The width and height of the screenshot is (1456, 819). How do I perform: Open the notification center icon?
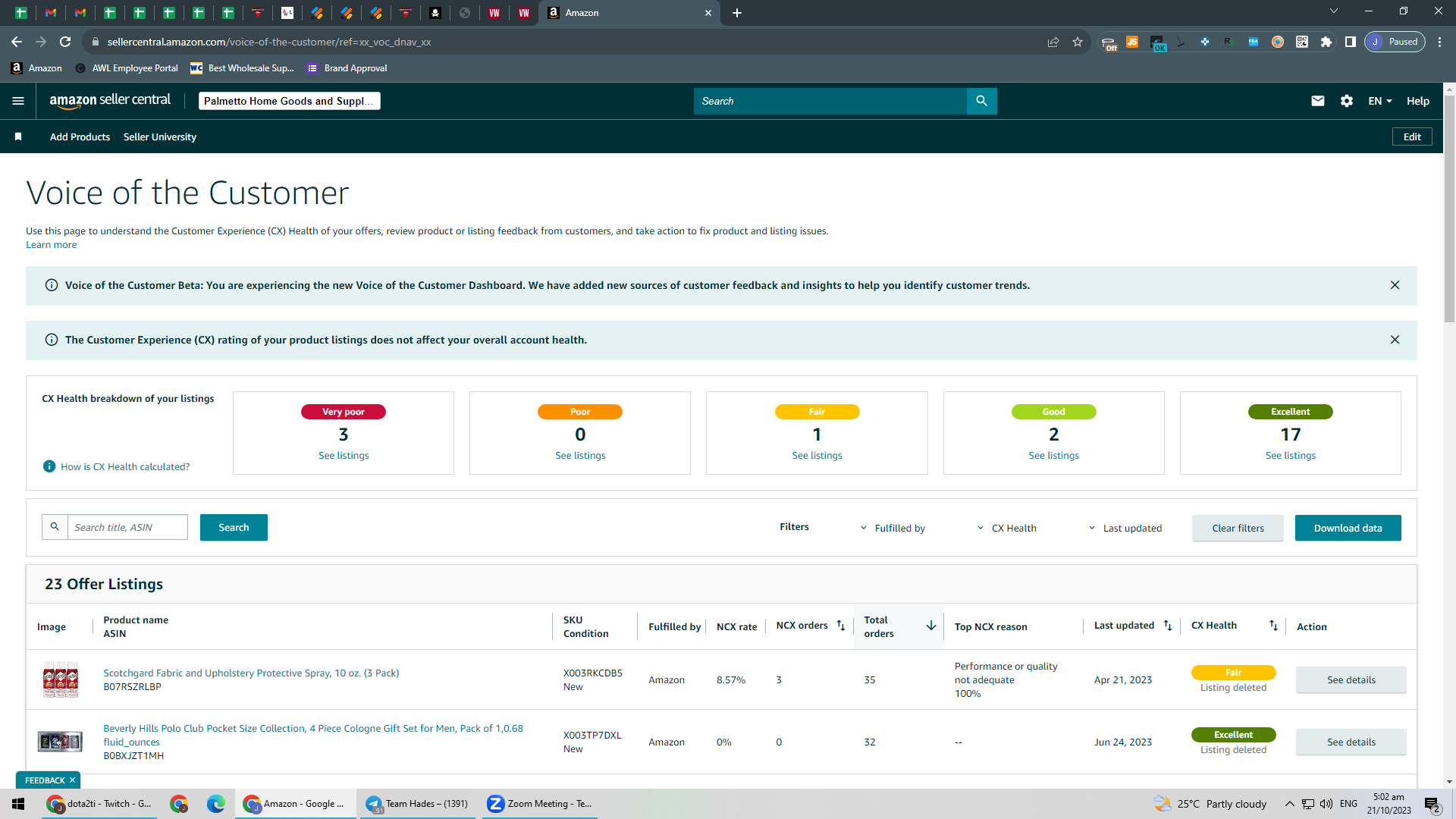coord(1432,805)
